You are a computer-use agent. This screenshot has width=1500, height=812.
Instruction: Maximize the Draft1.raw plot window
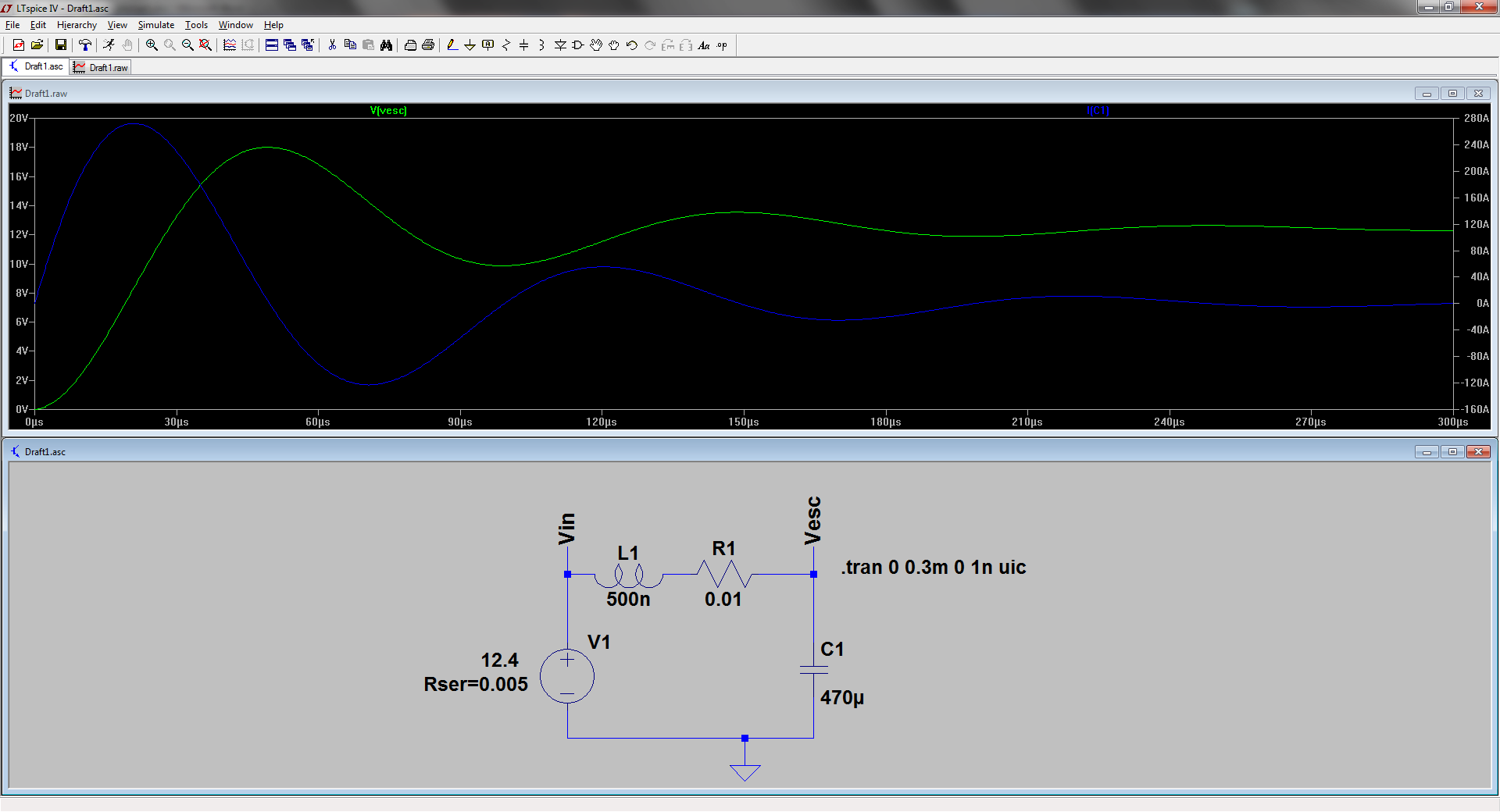pyautogui.click(x=1452, y=93)
